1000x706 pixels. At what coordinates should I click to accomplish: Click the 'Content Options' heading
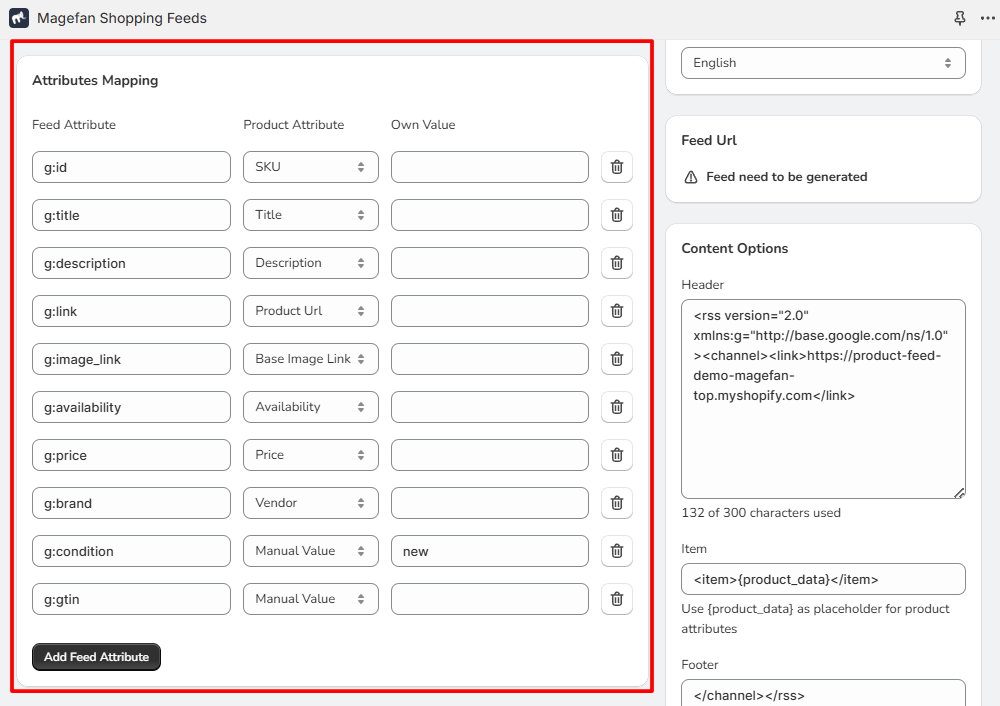click(735, 249)
